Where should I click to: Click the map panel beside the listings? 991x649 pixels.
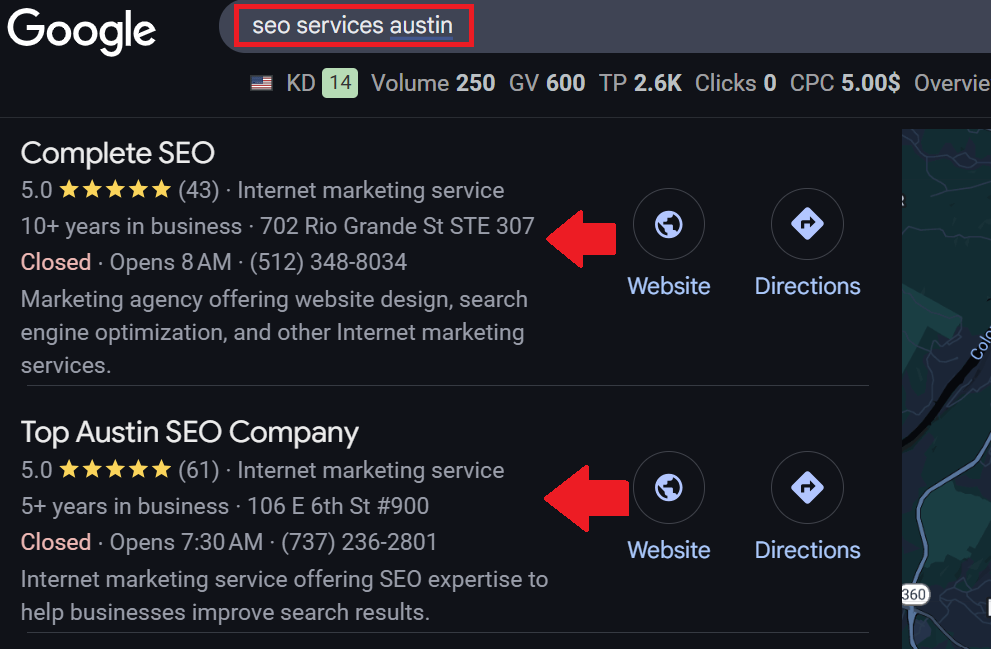[946, 389]
